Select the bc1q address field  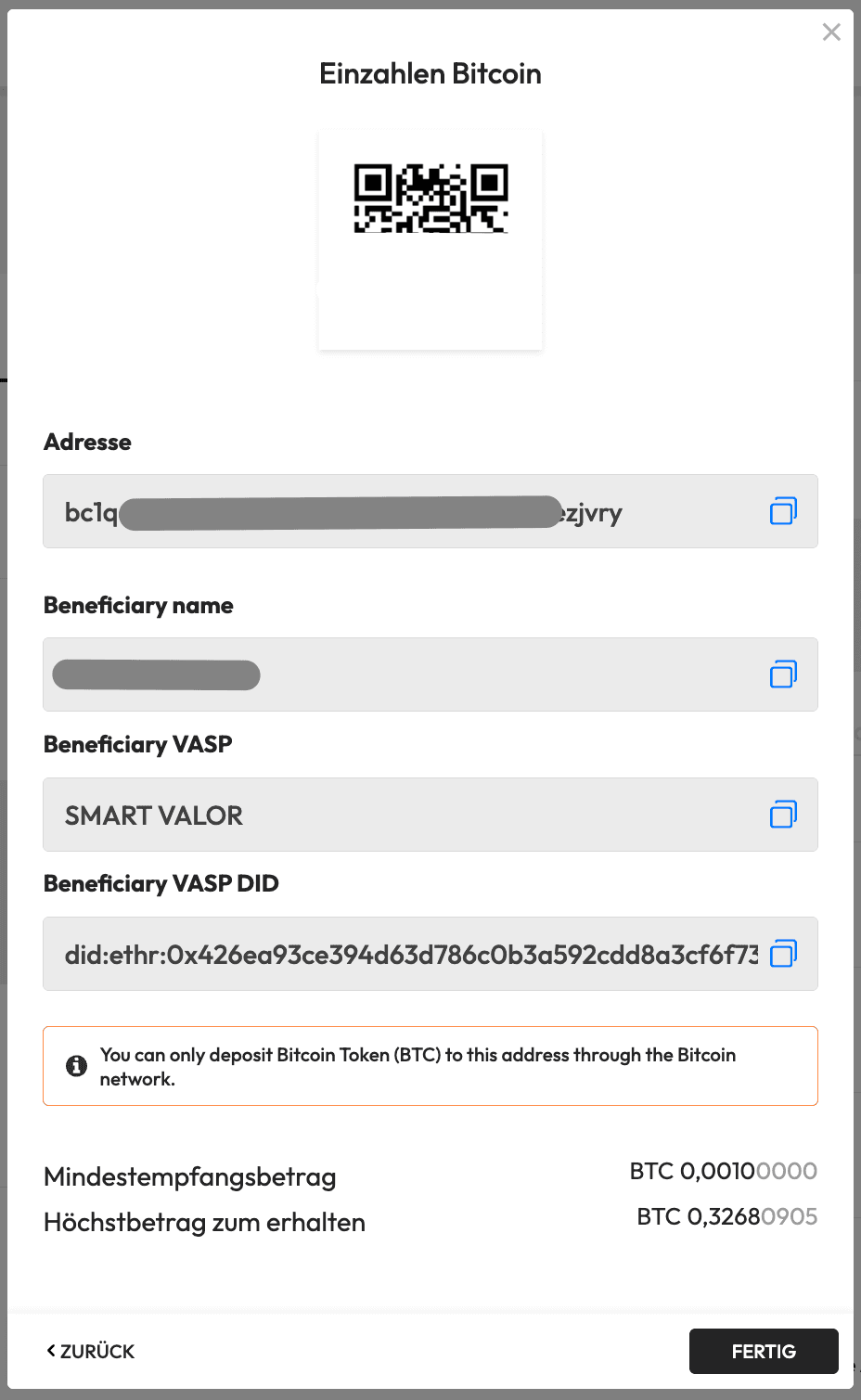point(399,512)
